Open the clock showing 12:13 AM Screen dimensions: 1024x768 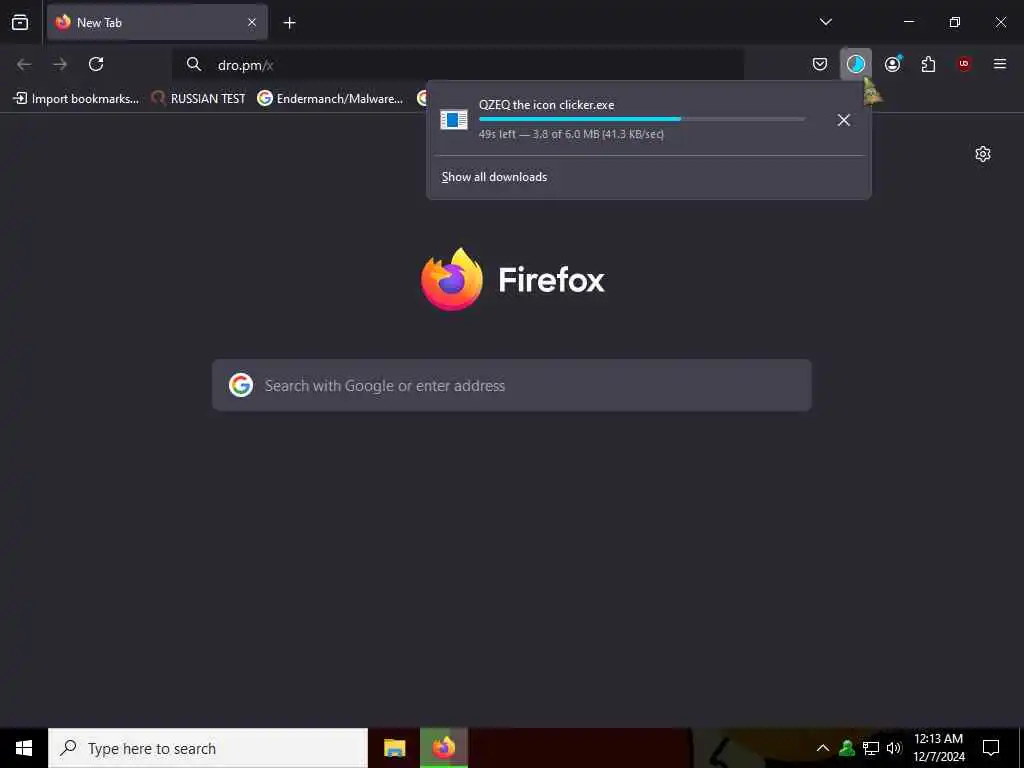pyautogui.click(x=938, y=748)
